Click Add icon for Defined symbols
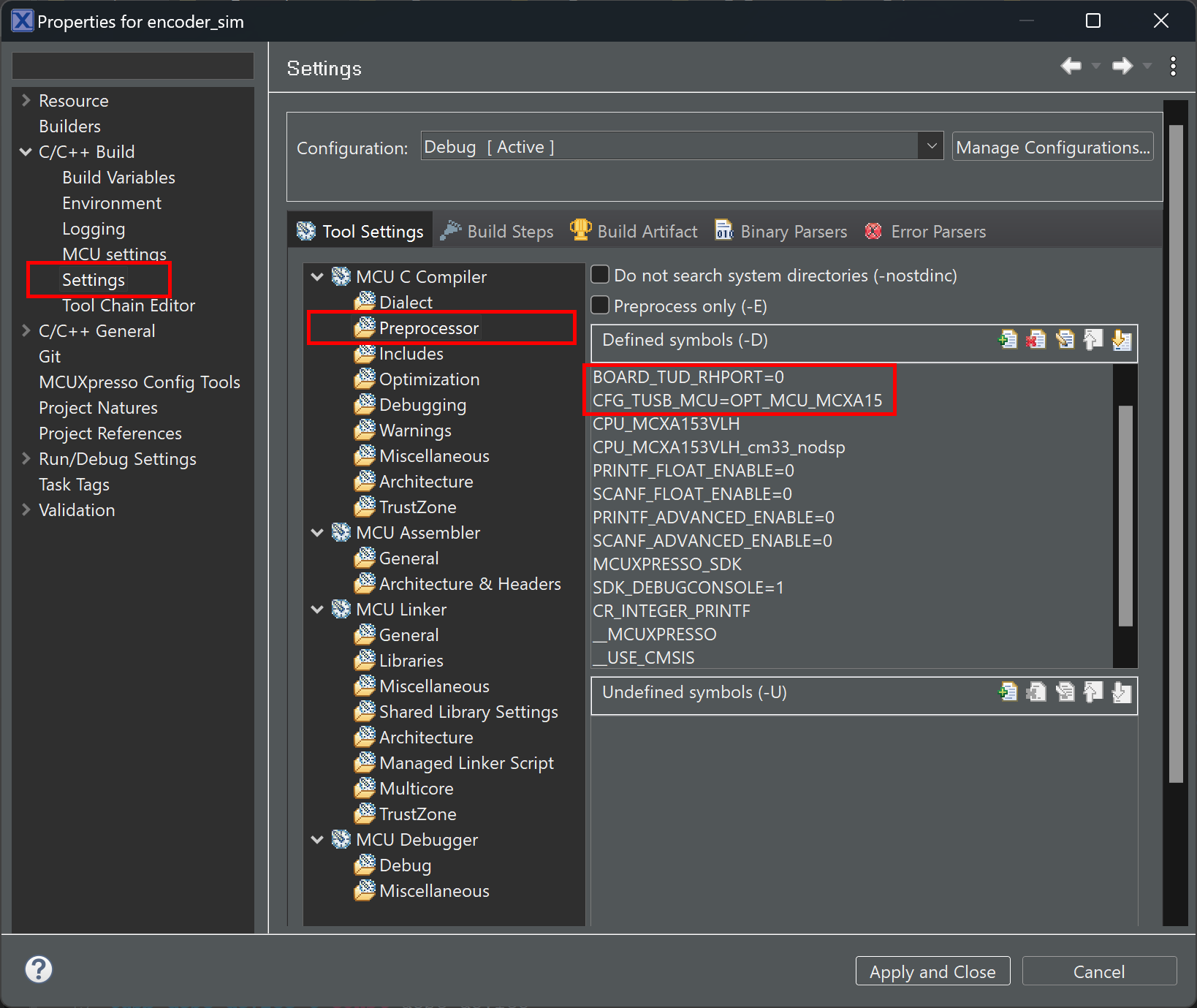The image size is (1197, 1008). [x=1008, y=340]
